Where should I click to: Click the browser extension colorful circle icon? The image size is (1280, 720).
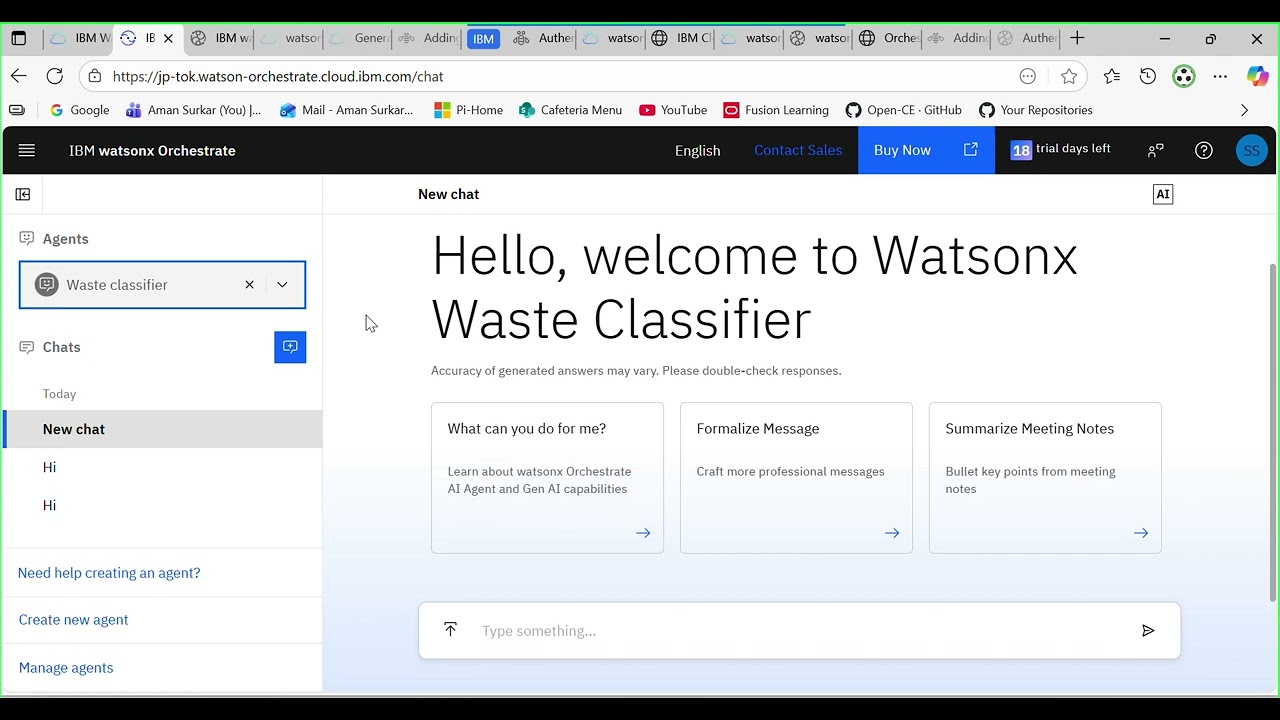tap(1184, 76)
